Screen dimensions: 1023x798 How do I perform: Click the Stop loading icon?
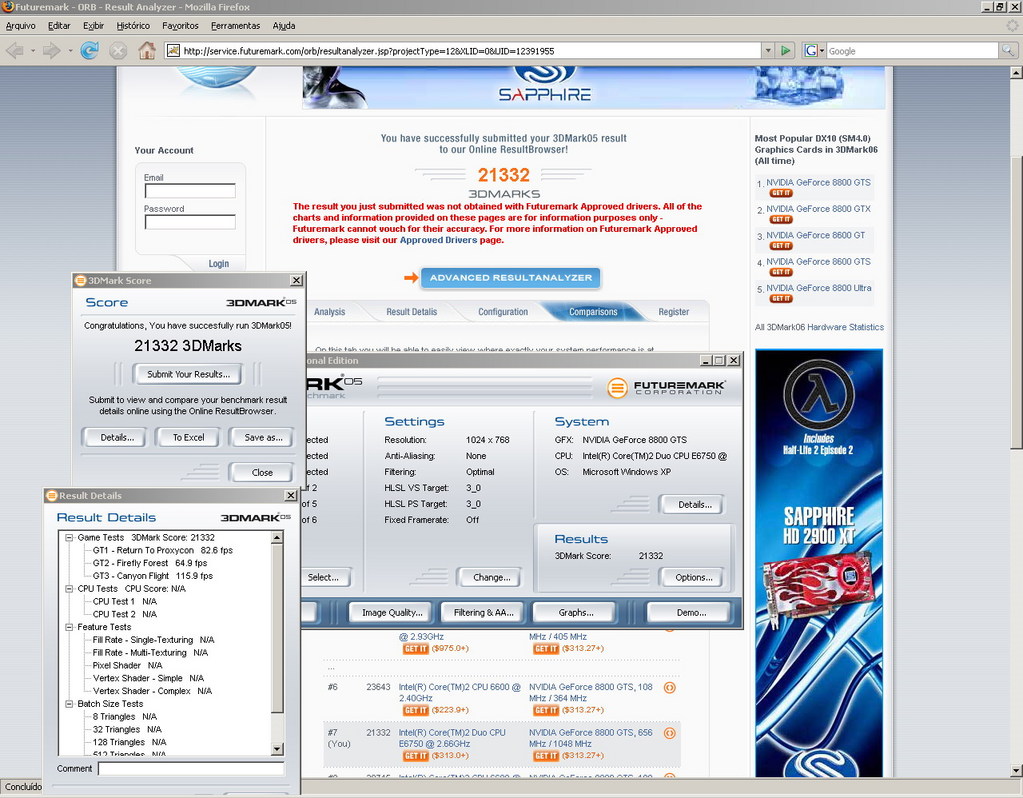117,50
